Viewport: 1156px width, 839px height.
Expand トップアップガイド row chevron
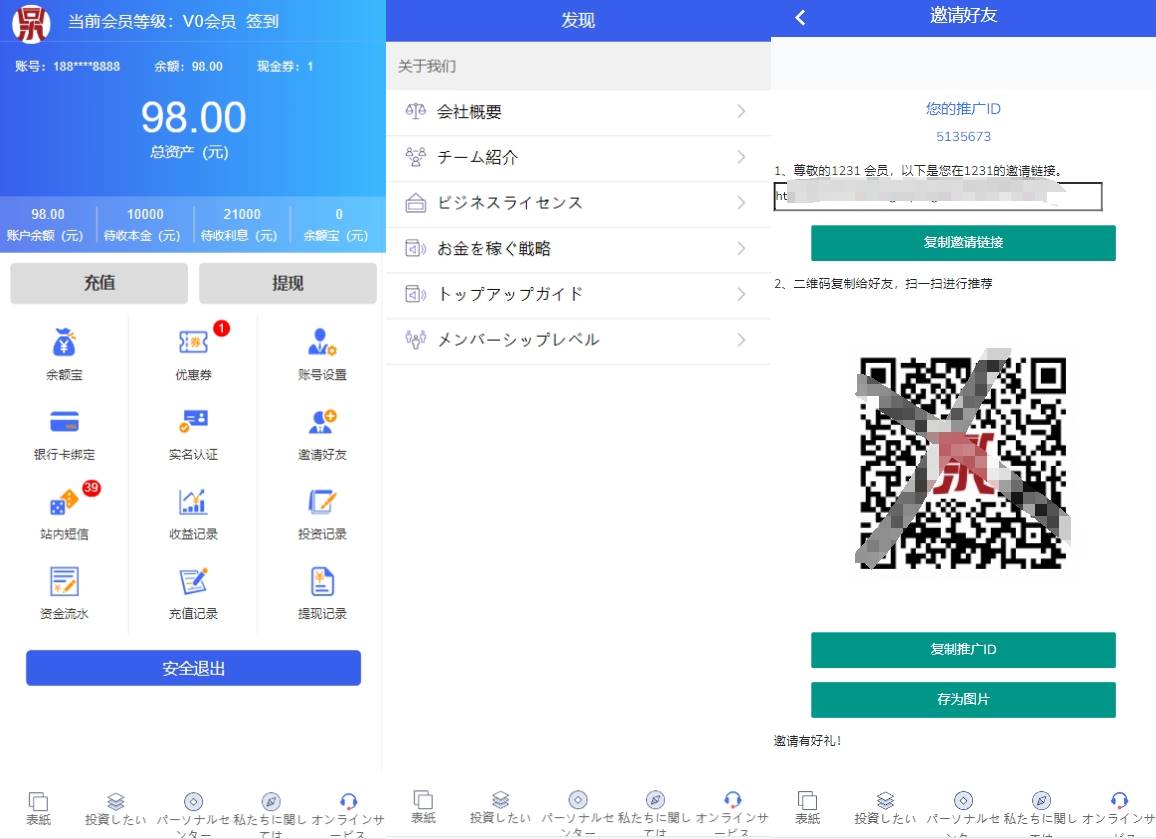(x=741, y=294)
